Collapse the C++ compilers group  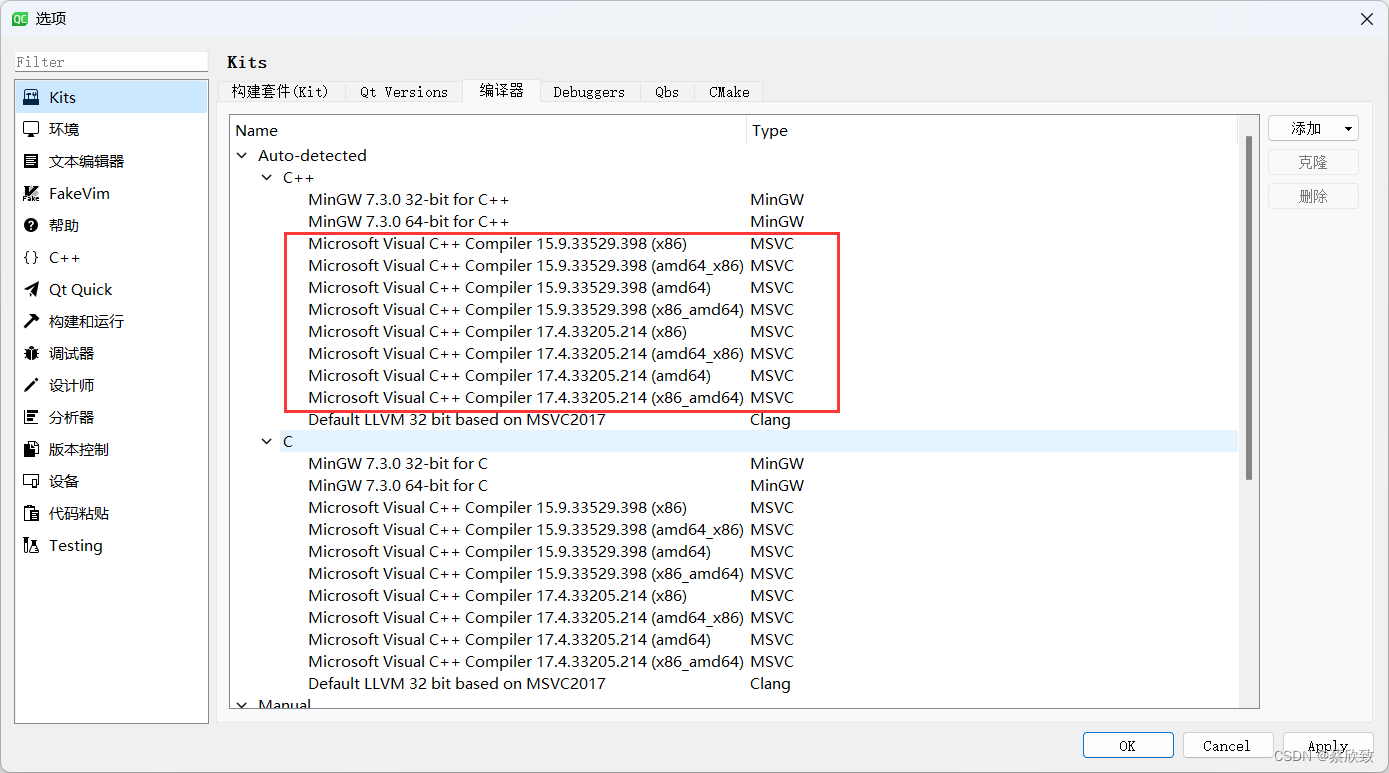(266, 178)
